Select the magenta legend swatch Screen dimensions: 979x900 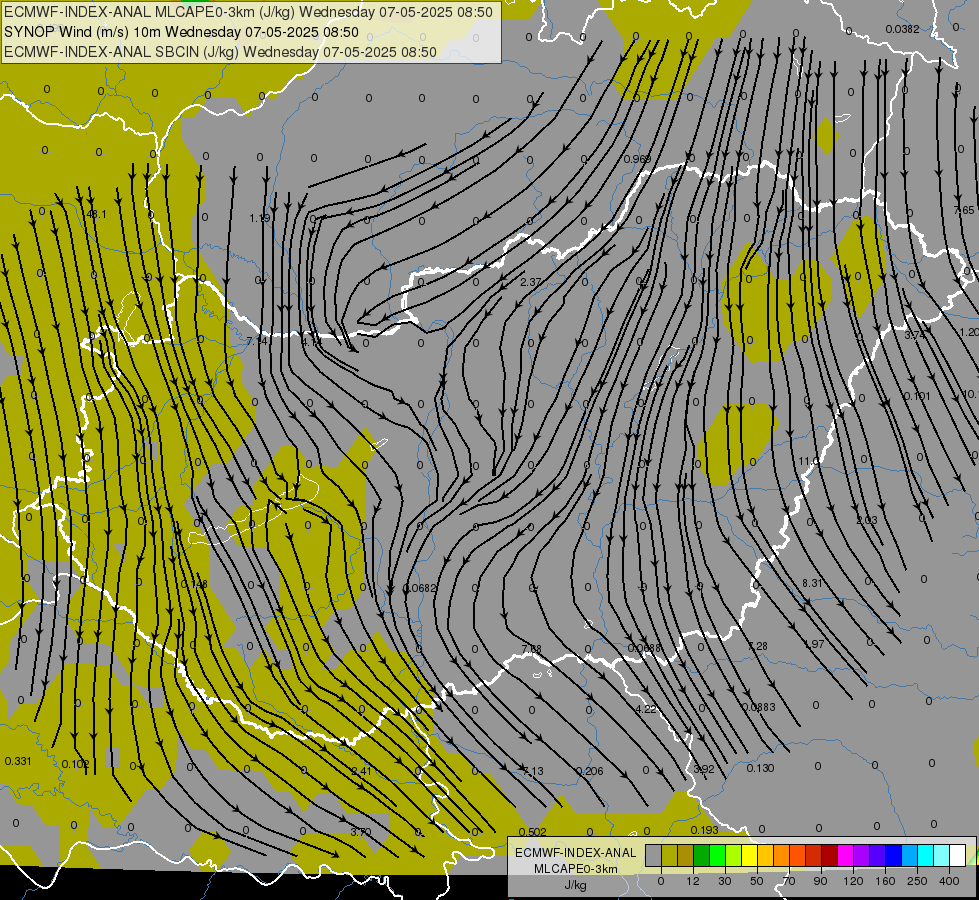point(845,855)
